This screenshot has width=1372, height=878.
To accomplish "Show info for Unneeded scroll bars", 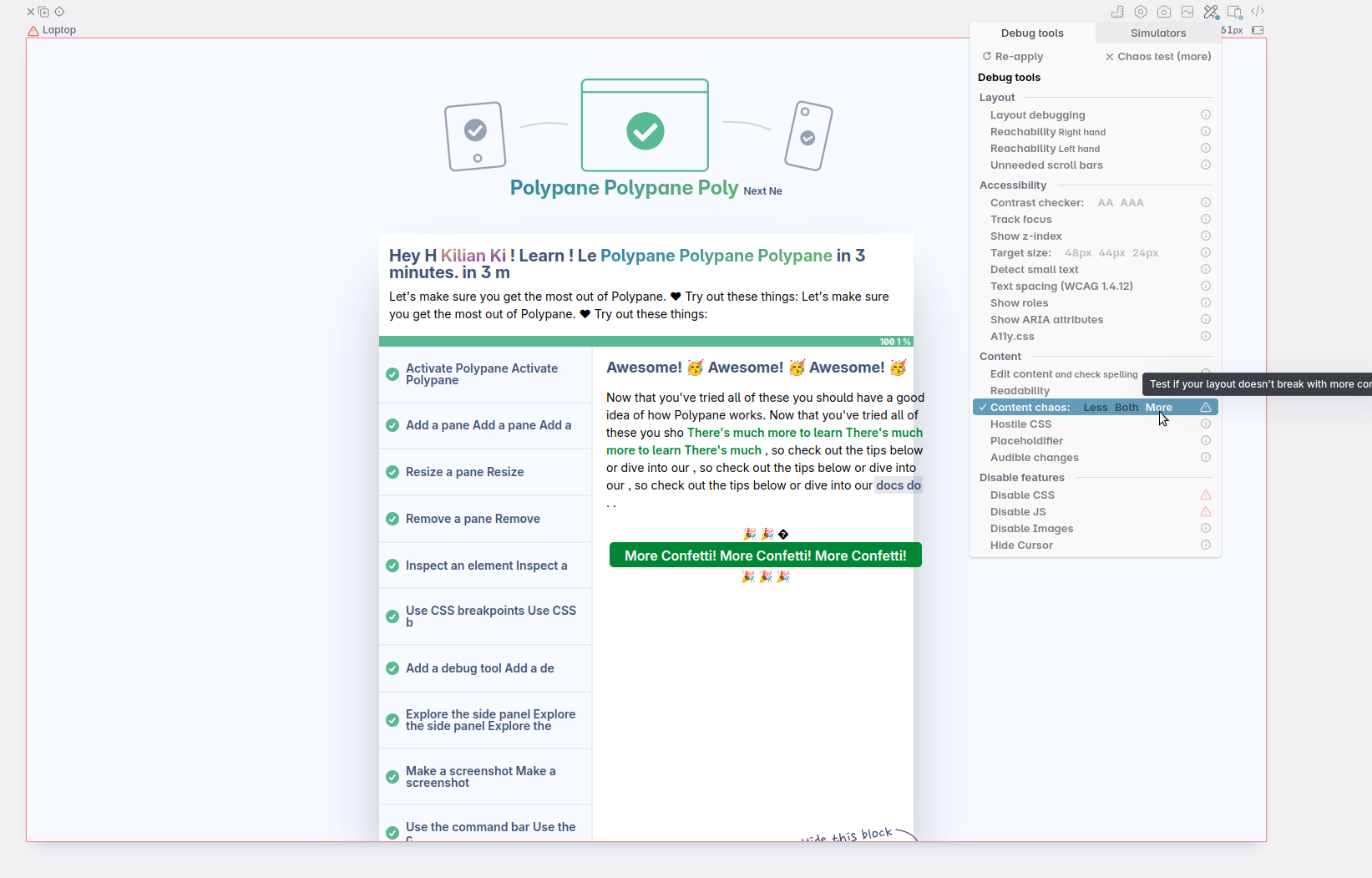I will (x=1206, y=165).
